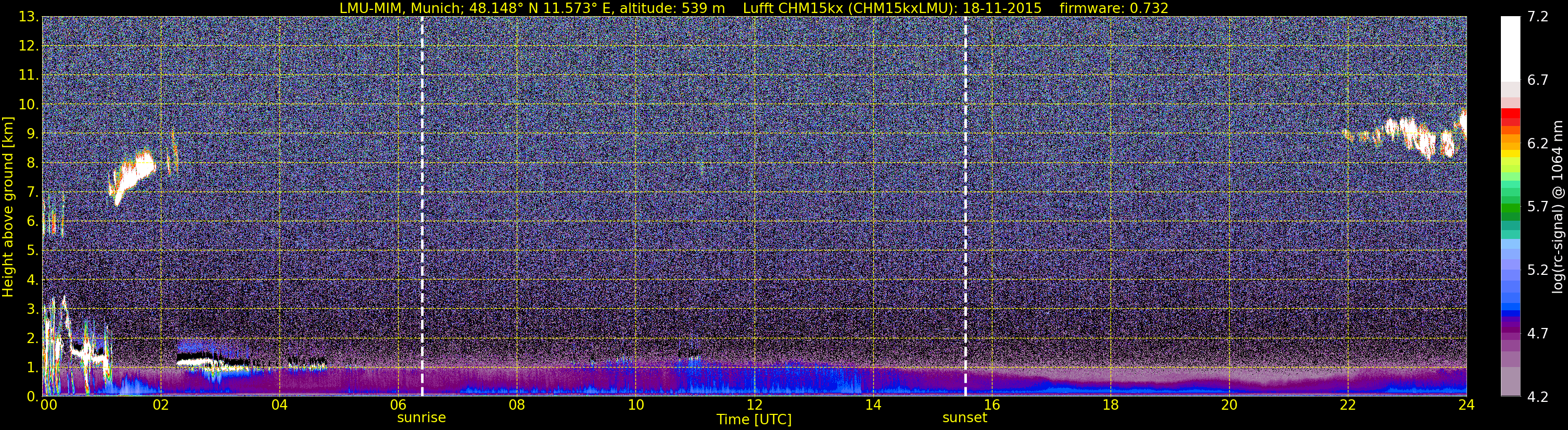Click the colorbar value '7.2'
This screenshot has height=430, width=1568.
1538,17
